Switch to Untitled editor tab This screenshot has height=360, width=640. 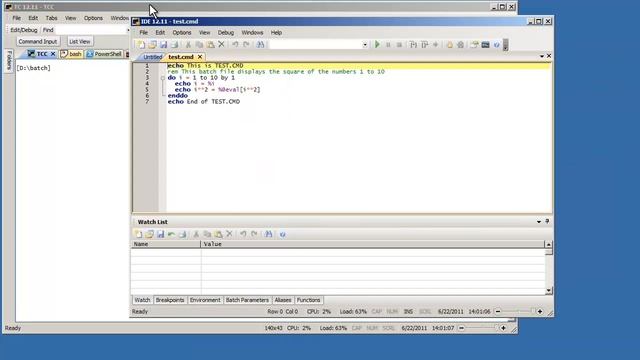point(153,57)
